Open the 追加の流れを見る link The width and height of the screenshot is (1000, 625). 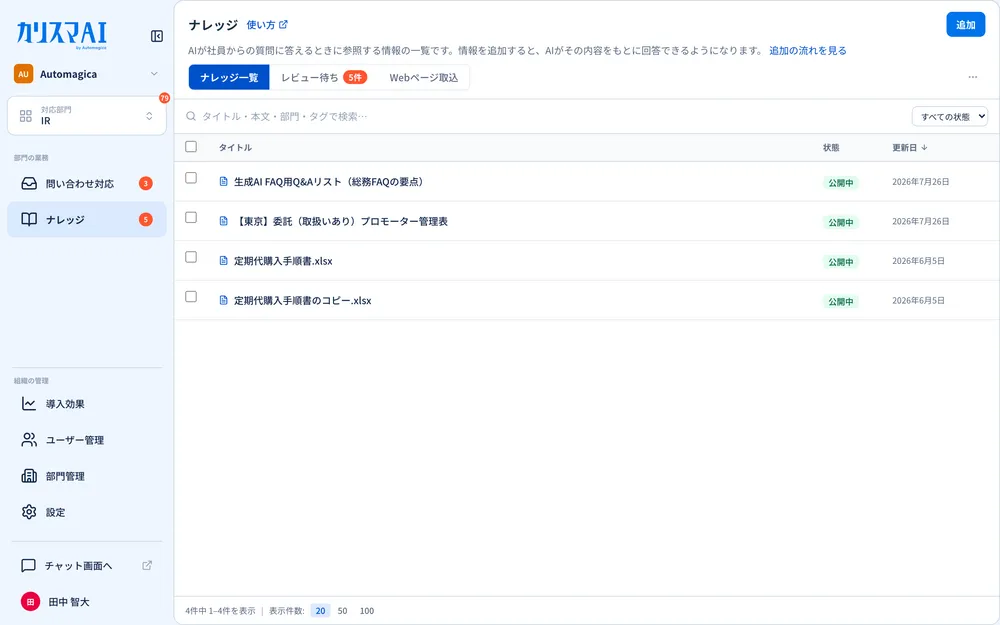pyautogui.click(x=807, y=50)
